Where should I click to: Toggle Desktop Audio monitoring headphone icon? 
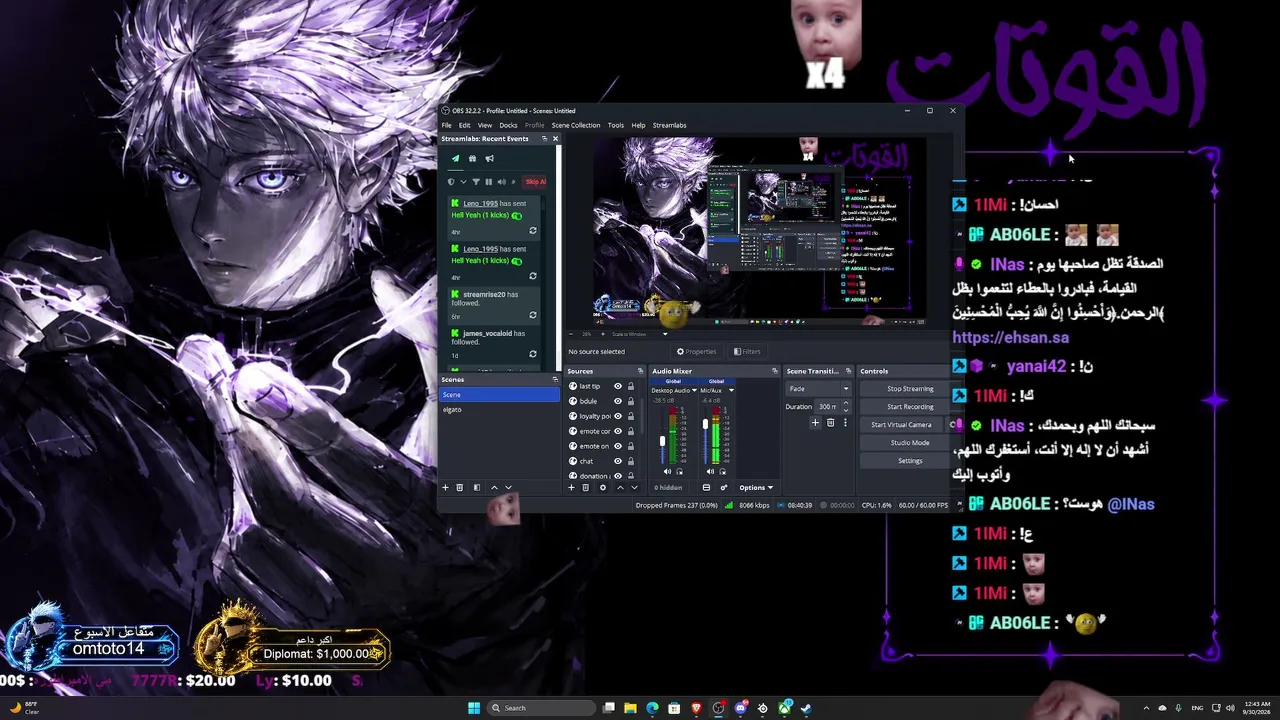(x=680, y=471)
